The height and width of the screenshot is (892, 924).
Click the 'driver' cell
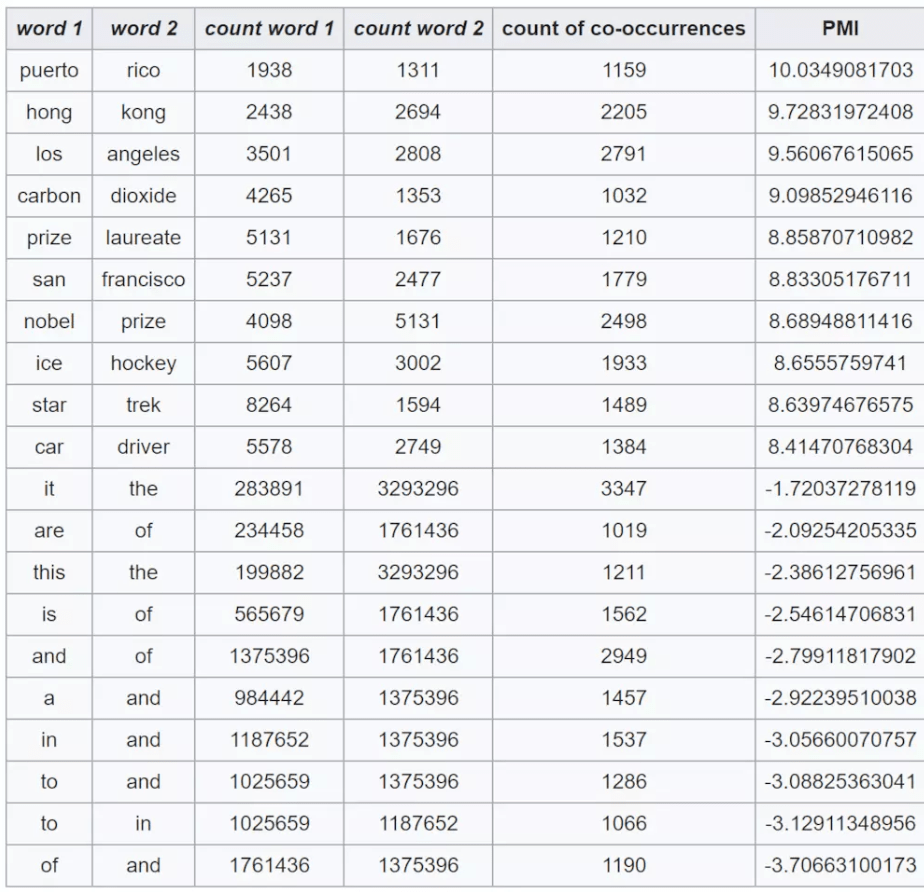point(143,447)
